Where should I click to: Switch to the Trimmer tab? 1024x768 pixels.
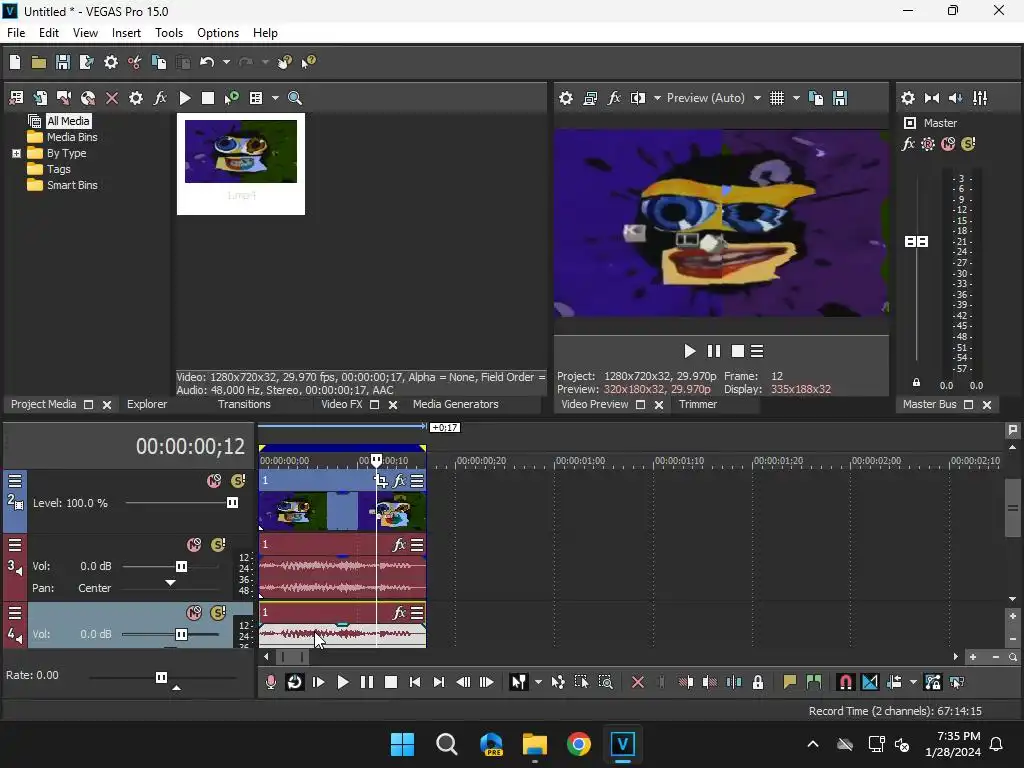697,404
